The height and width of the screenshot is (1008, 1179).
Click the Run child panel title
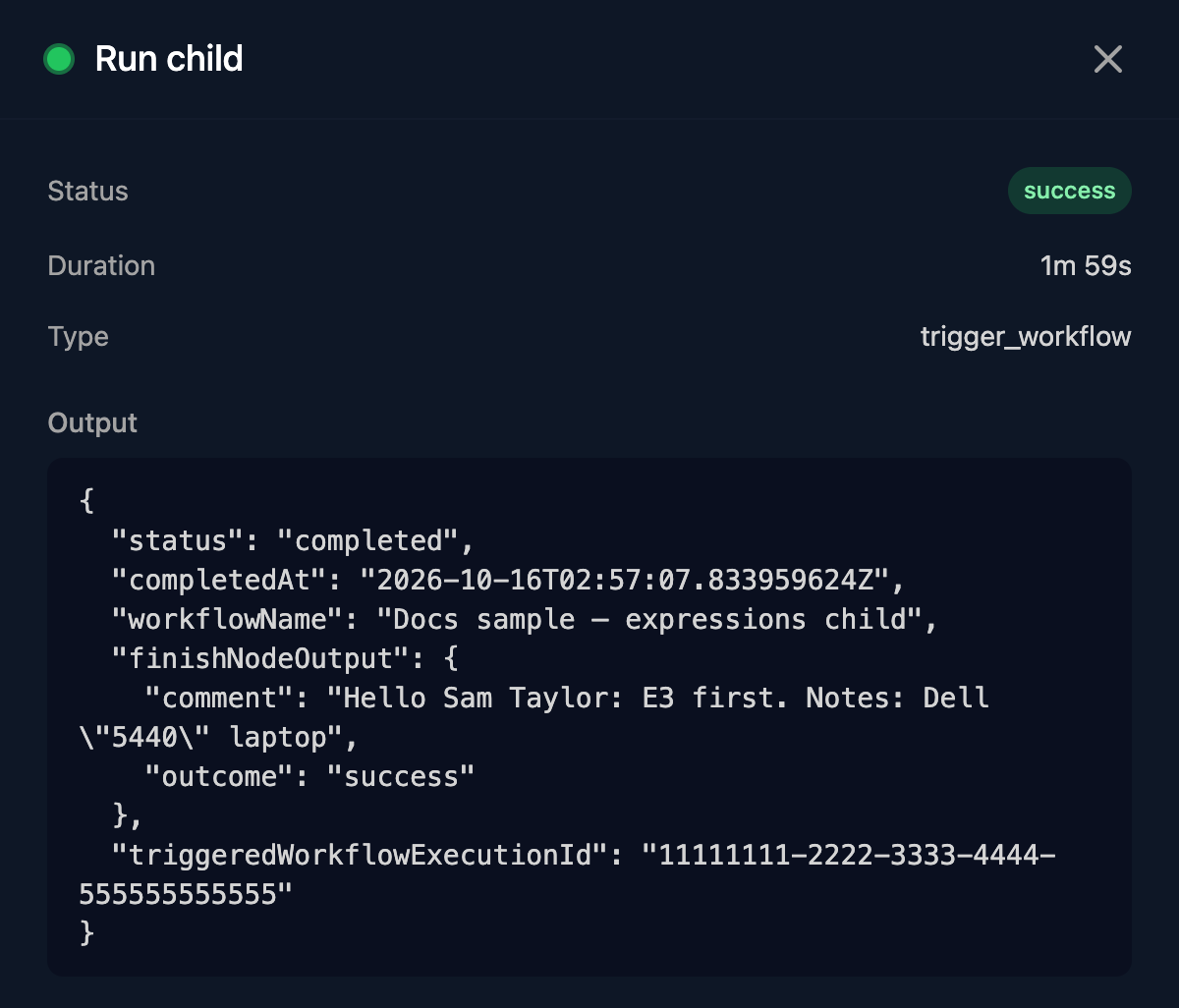169,59
